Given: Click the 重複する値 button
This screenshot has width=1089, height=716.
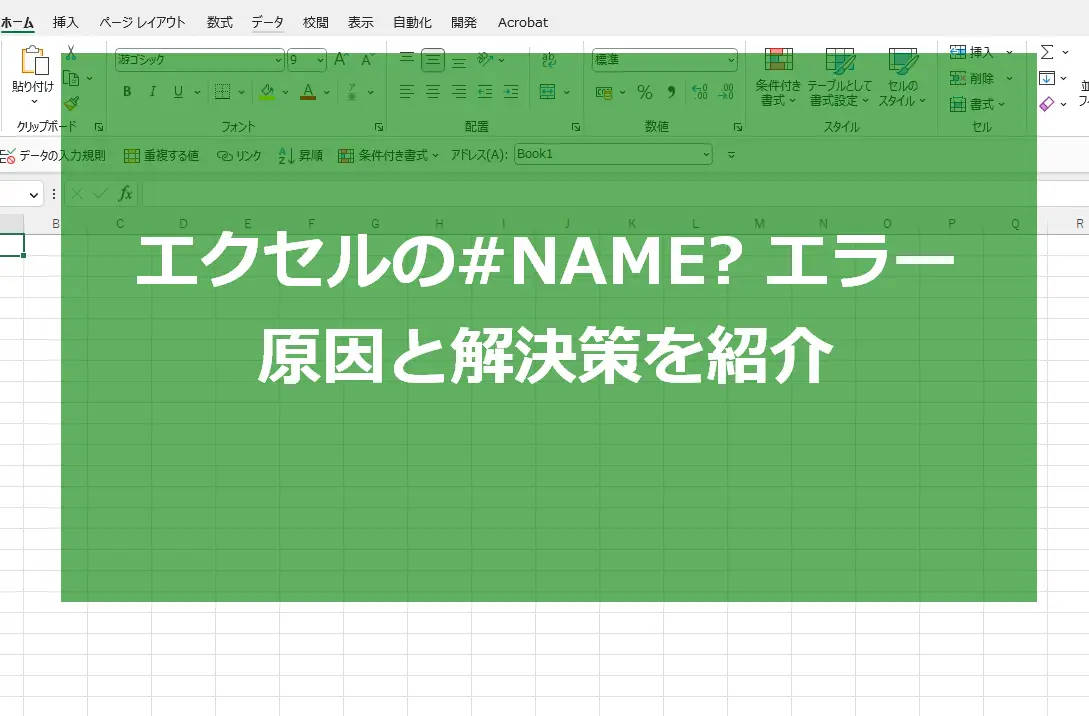Looking at the screenshot, I should click(161, 156).
